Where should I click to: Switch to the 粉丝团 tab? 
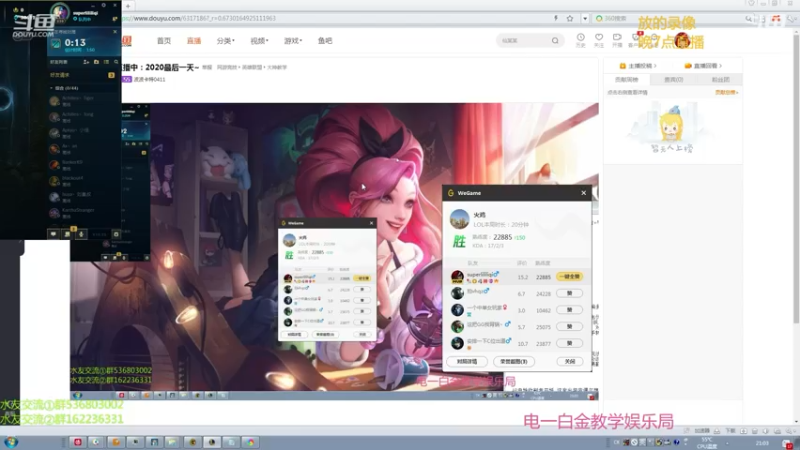pos(720,80)
